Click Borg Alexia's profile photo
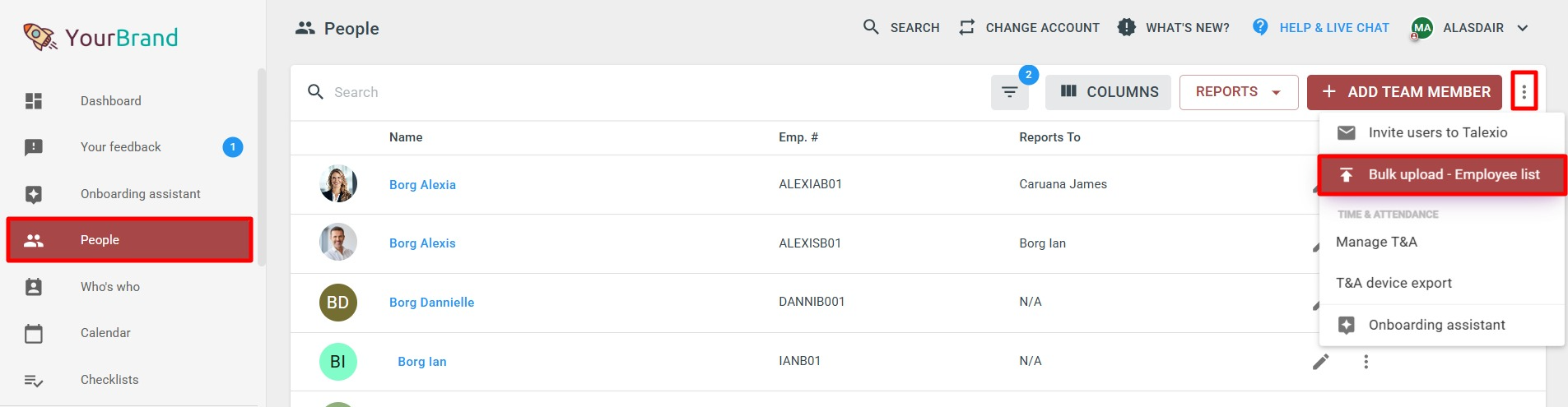This screenshot has height=407, width=1568. coord(338,184)
